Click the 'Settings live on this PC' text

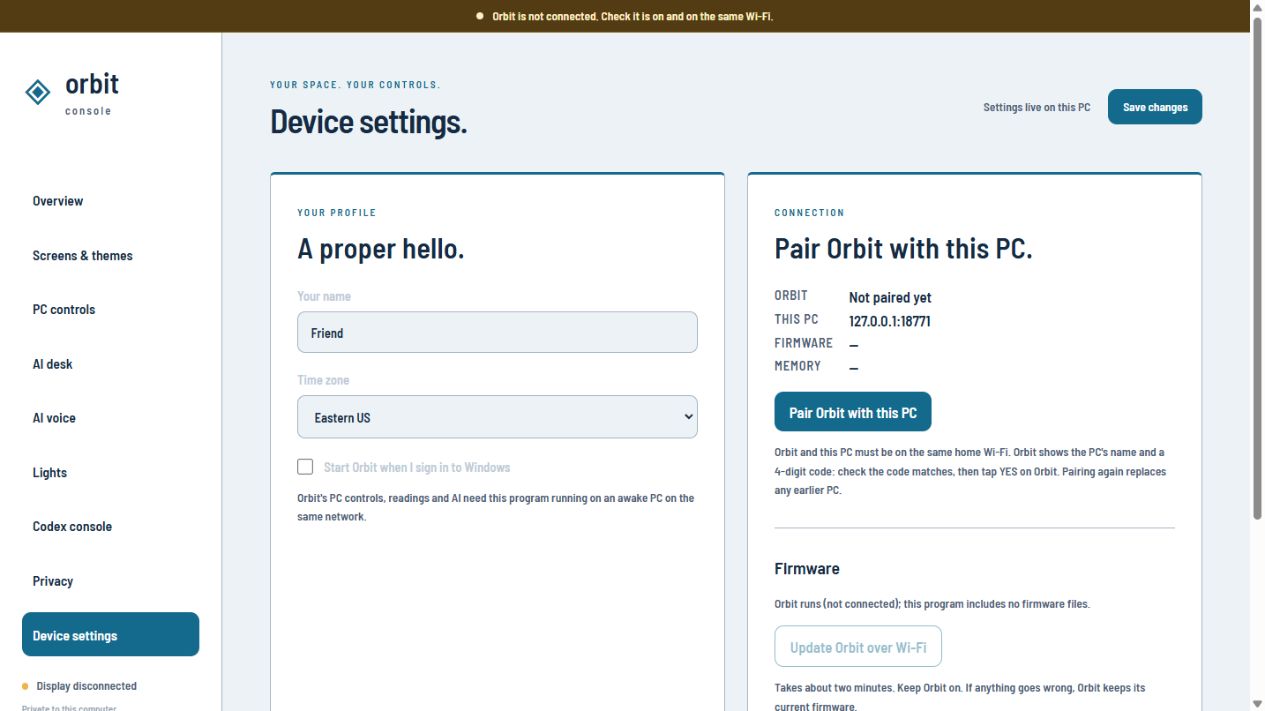(1037, 107)
